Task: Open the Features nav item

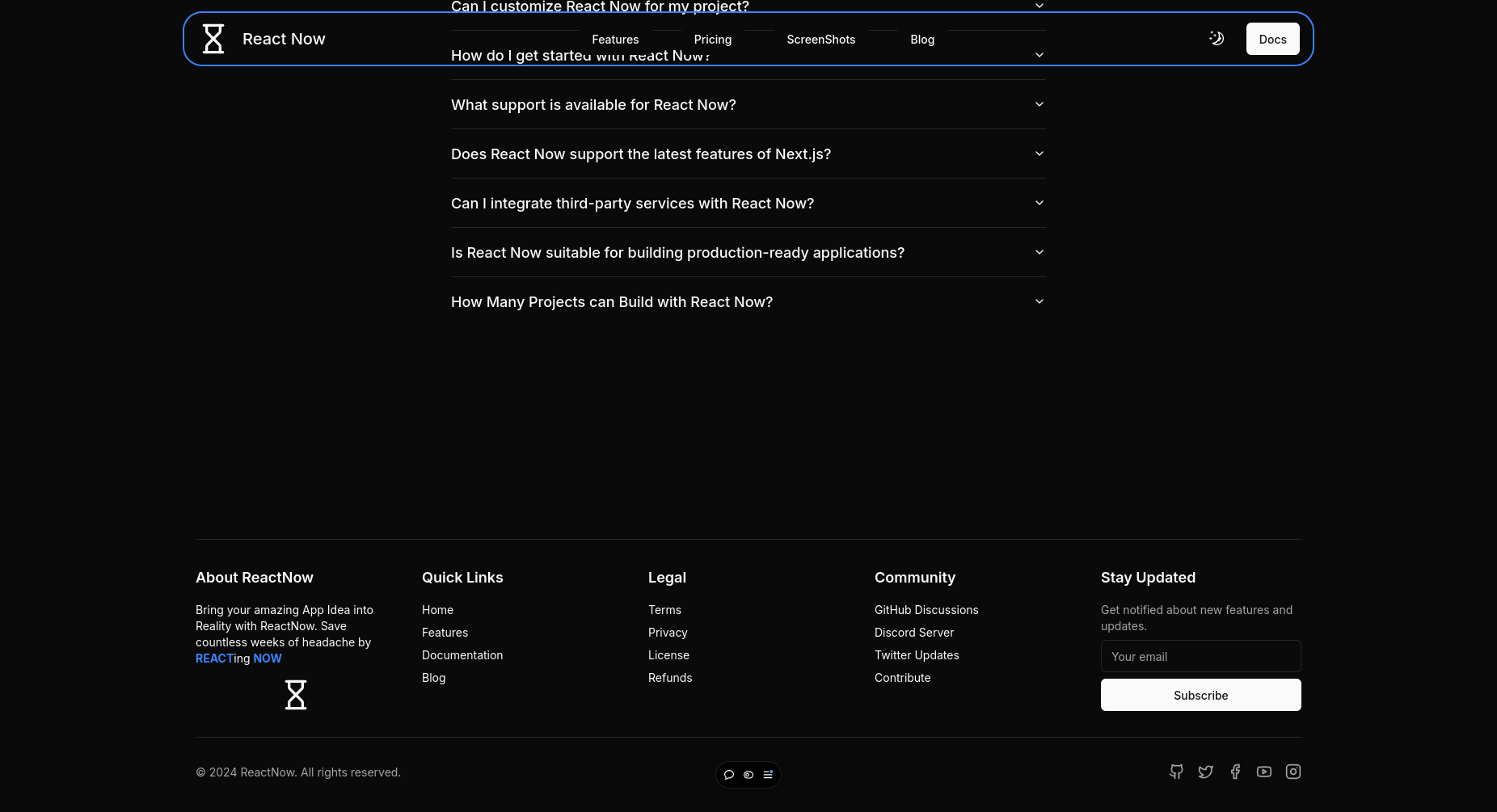Action: point(615,40)
